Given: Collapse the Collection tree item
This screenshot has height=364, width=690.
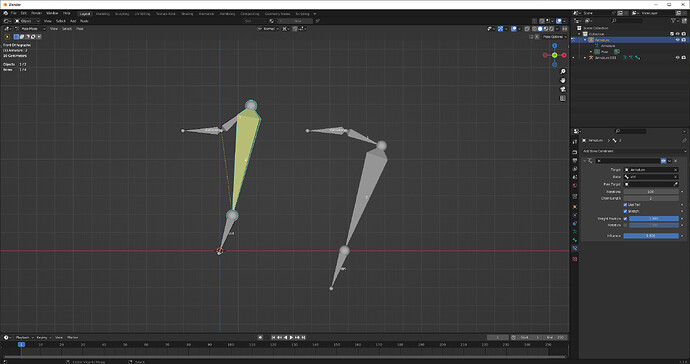Looking at the screenshot, I should click(x=580, y=34).
